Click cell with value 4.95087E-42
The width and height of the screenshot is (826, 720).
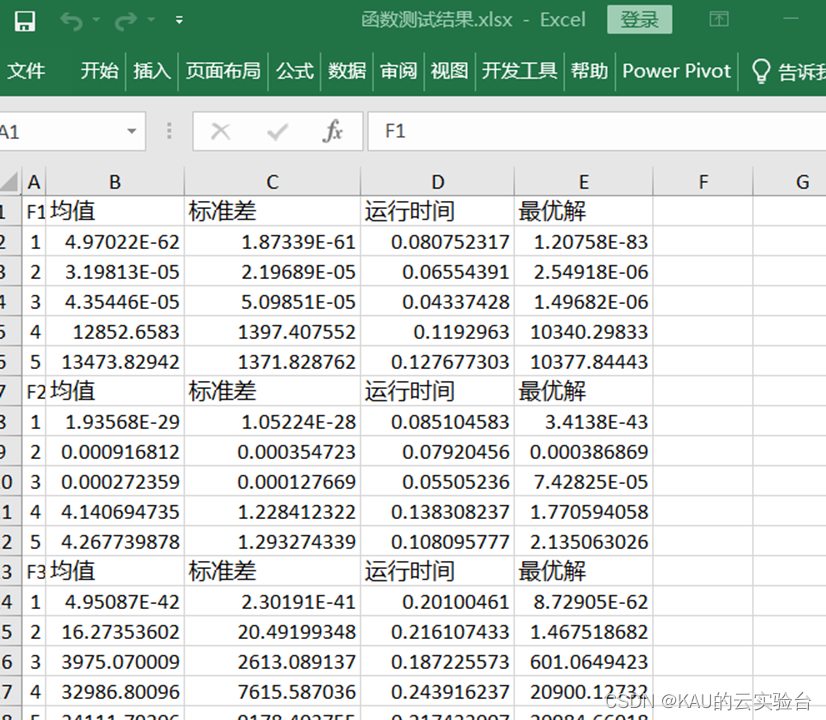[x=115, y=601]
